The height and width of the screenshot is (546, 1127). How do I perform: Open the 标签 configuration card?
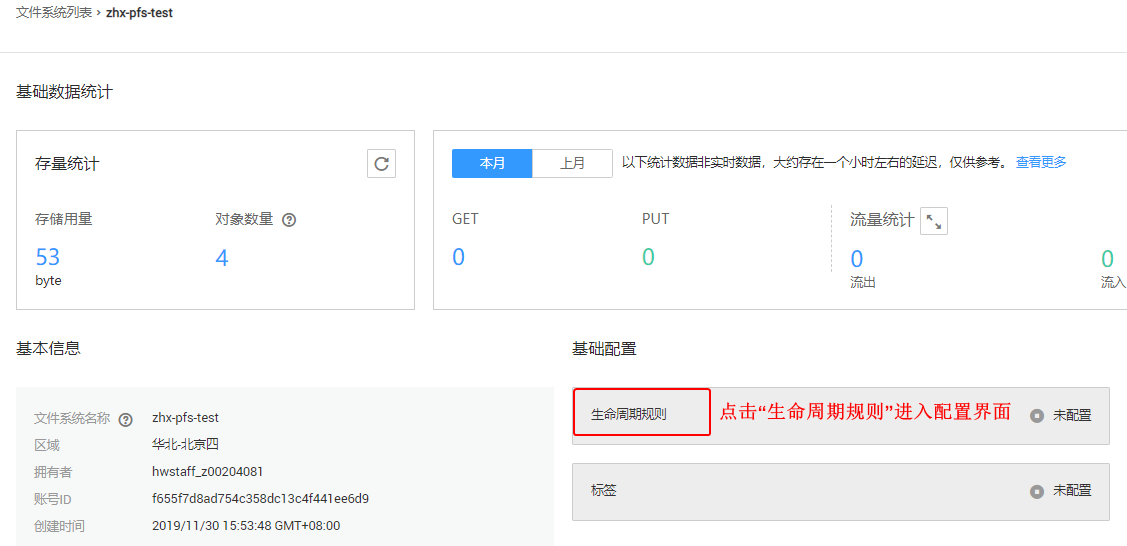(841, 492)
